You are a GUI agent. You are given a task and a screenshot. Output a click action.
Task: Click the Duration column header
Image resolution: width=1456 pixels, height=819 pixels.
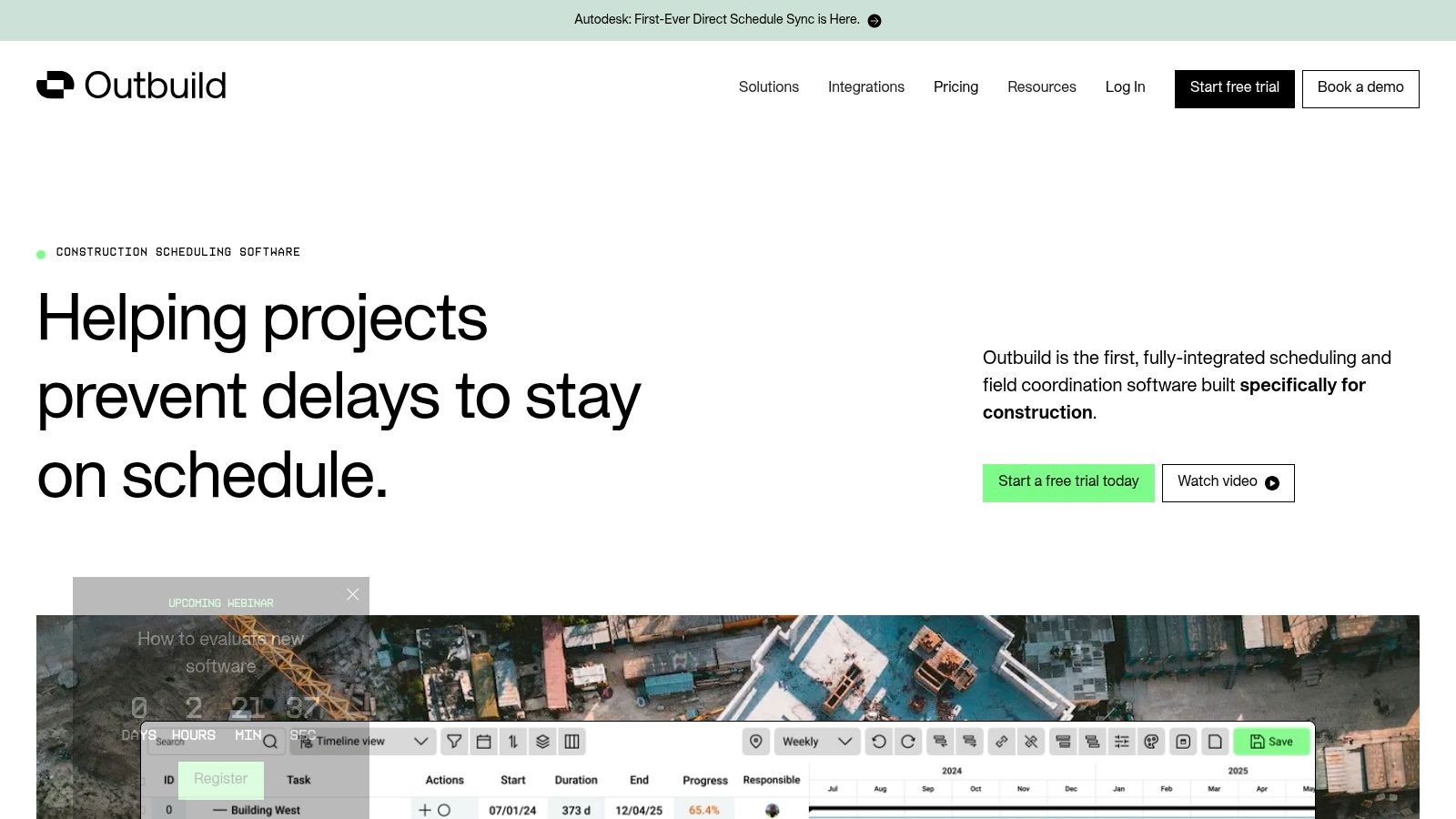point(576,780)
